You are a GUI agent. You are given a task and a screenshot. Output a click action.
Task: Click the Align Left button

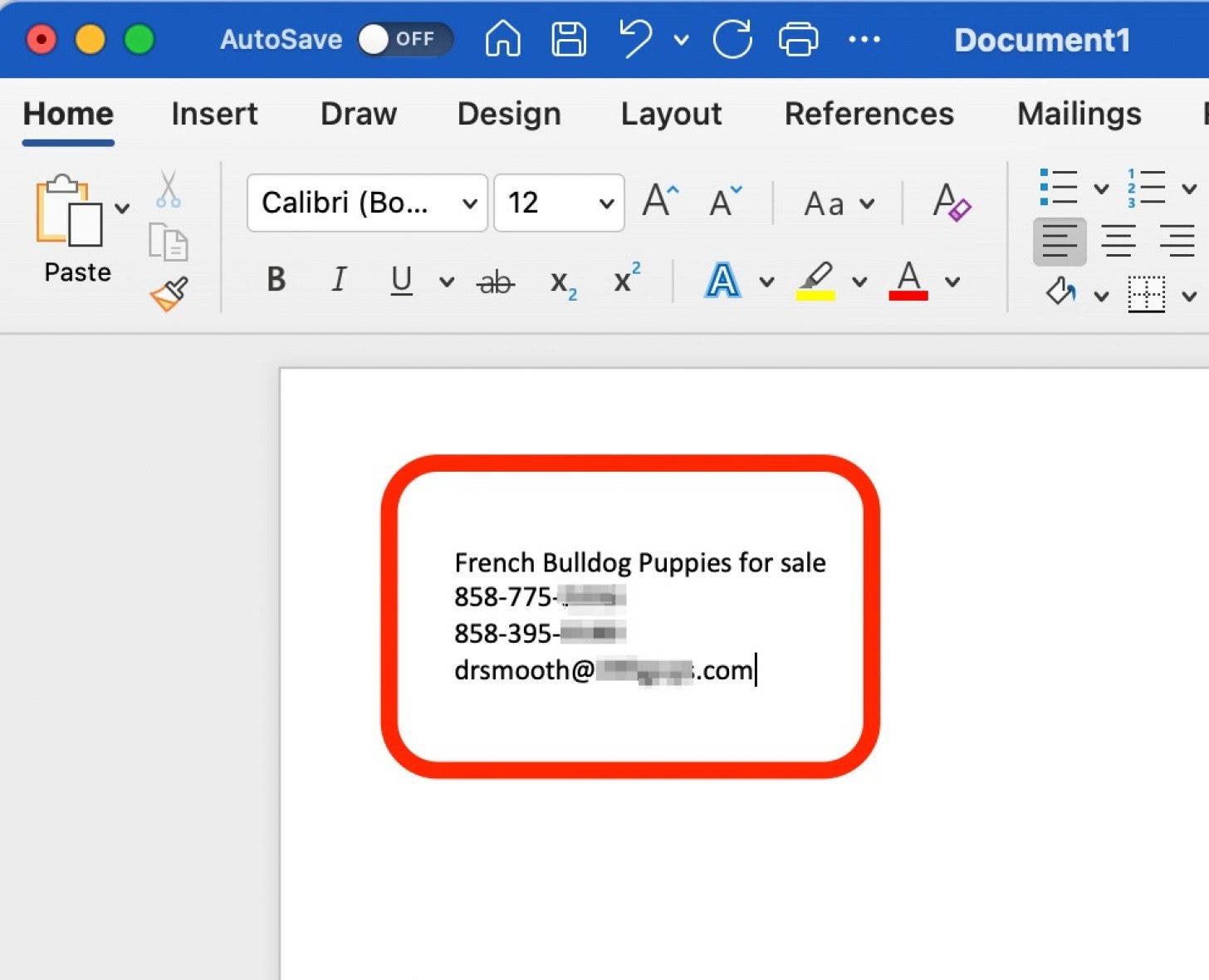[1059, 242]
